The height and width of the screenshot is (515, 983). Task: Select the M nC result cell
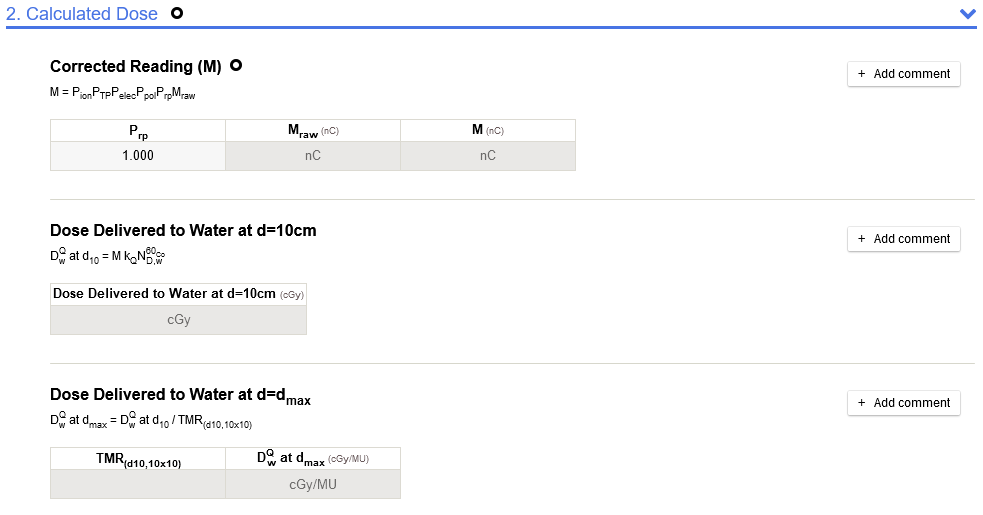(x=488, y=156)
